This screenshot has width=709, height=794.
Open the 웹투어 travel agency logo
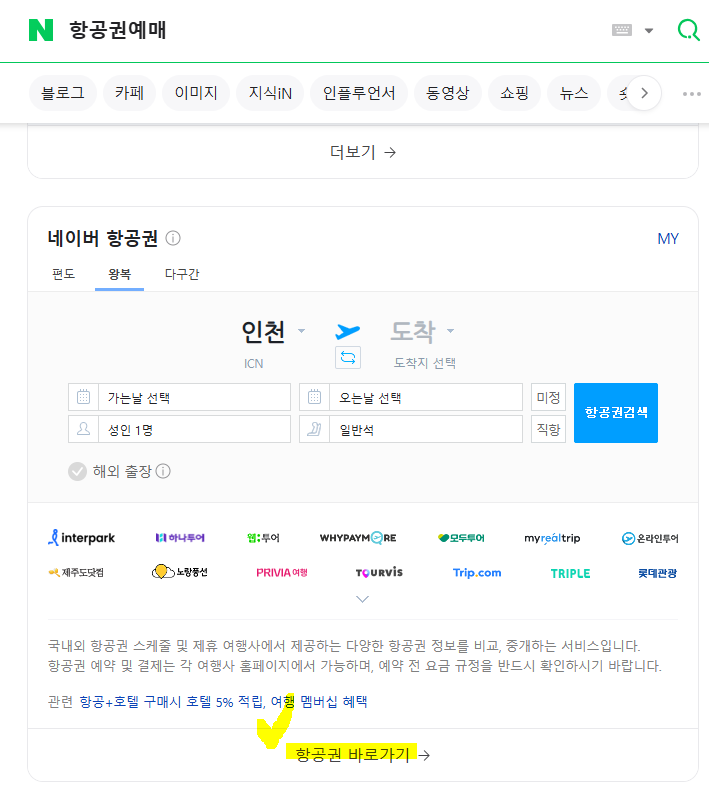pos(263,538)
